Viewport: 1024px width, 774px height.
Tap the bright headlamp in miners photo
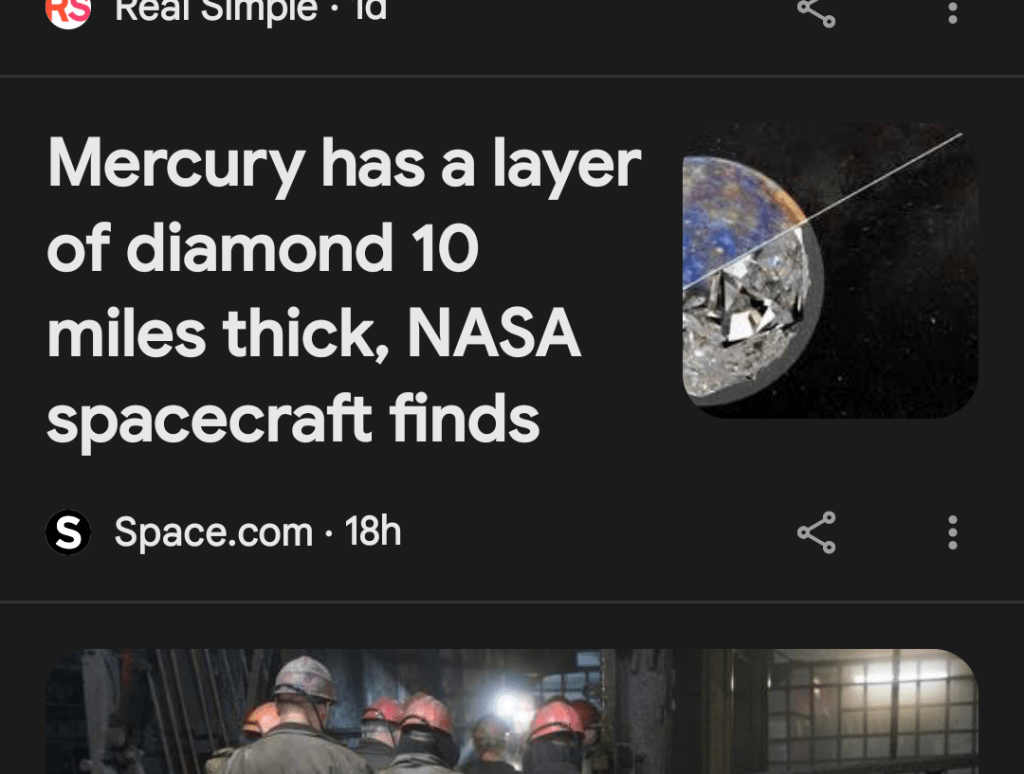(510, 706)
